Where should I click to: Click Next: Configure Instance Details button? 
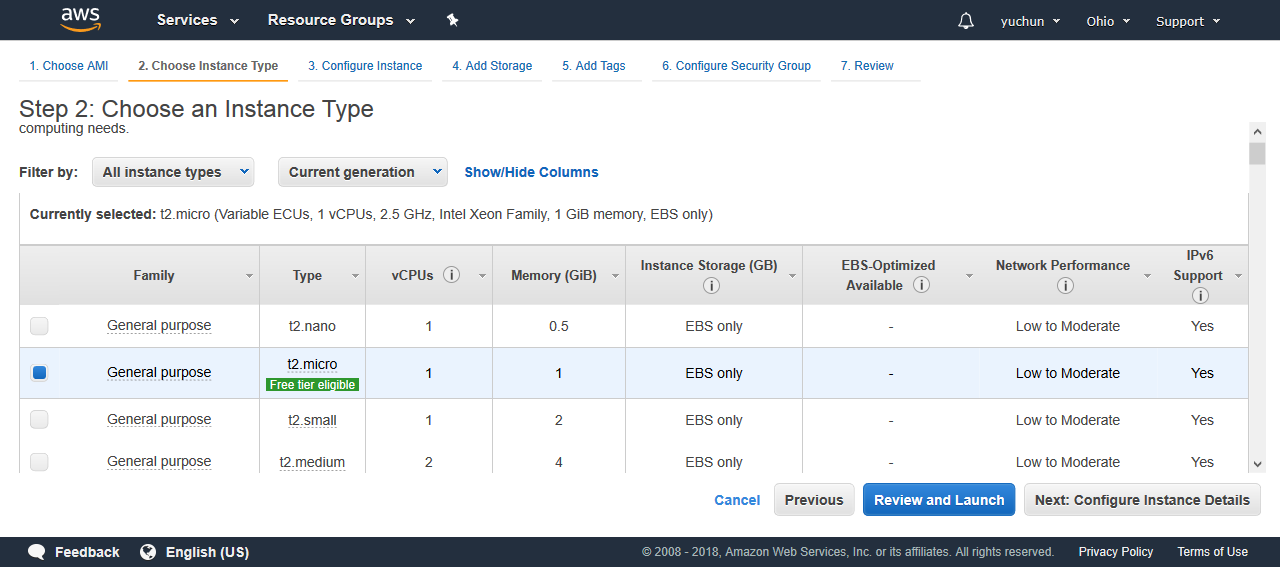pos(1142,500)
